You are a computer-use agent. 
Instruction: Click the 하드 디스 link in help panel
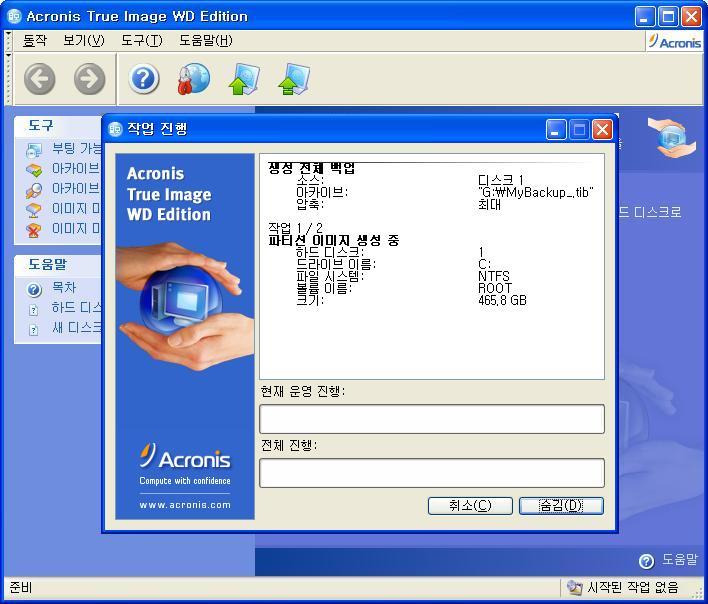[x=76, y=307]
